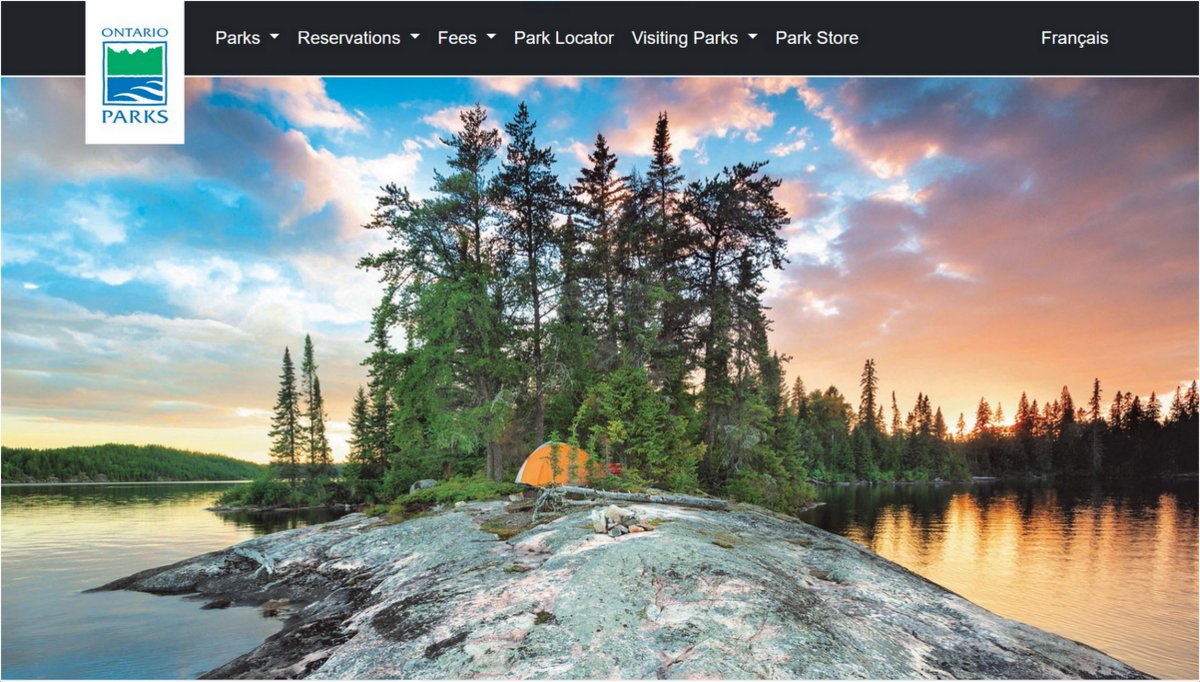Expand the Parks dropdown arrow
The width and height of the screenshot is (1200, 682).
274,38
